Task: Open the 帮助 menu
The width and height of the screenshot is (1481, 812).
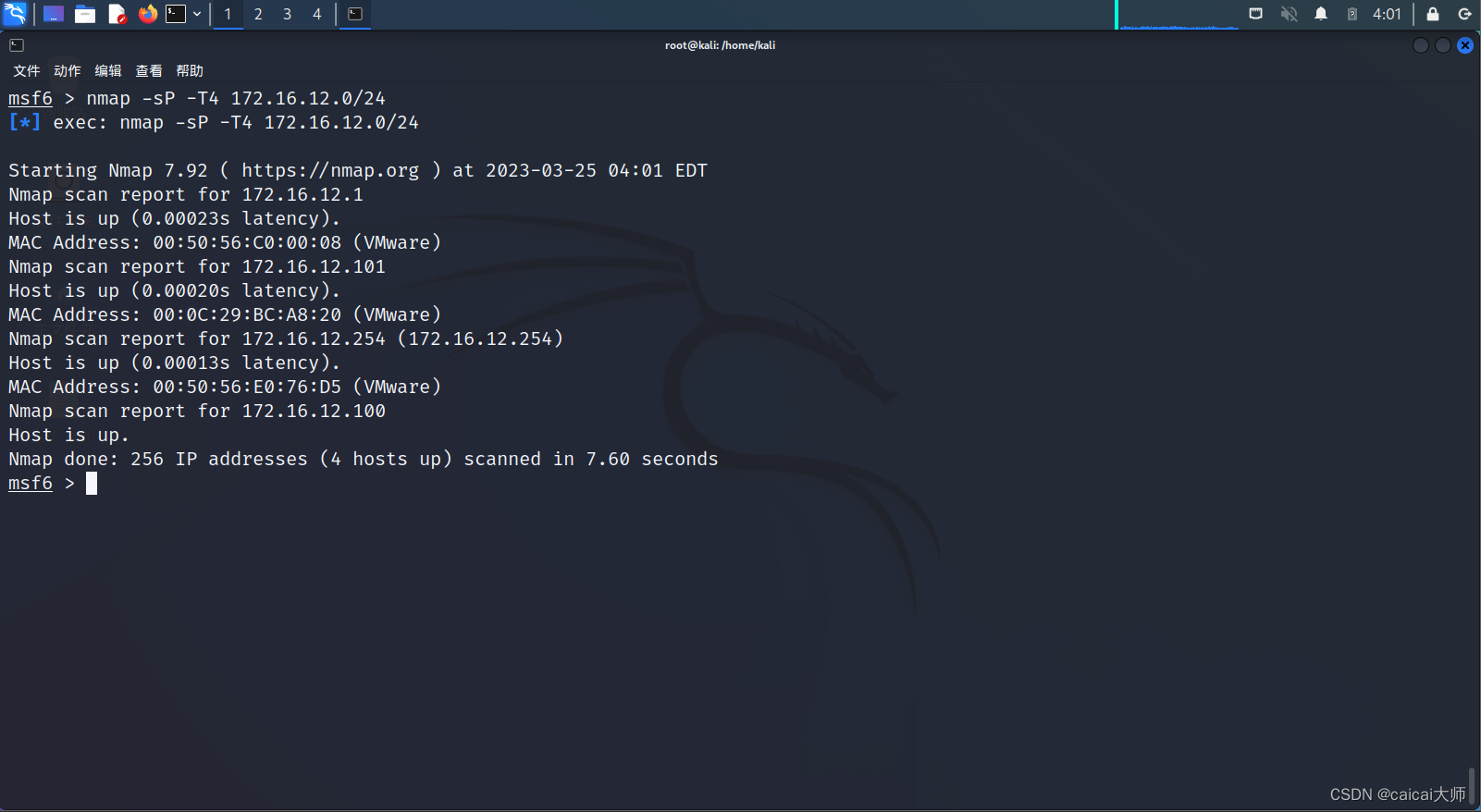Action: click(x=190, y=71)
